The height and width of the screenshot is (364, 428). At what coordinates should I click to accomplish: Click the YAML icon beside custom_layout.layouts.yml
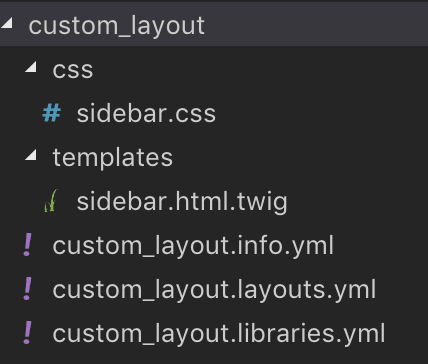coord(28,289)
